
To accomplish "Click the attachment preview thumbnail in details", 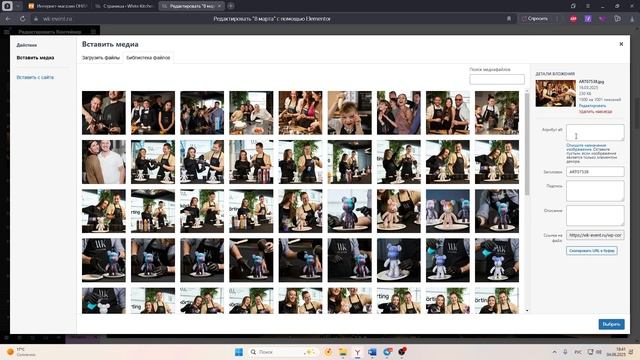I will [556, 93].
